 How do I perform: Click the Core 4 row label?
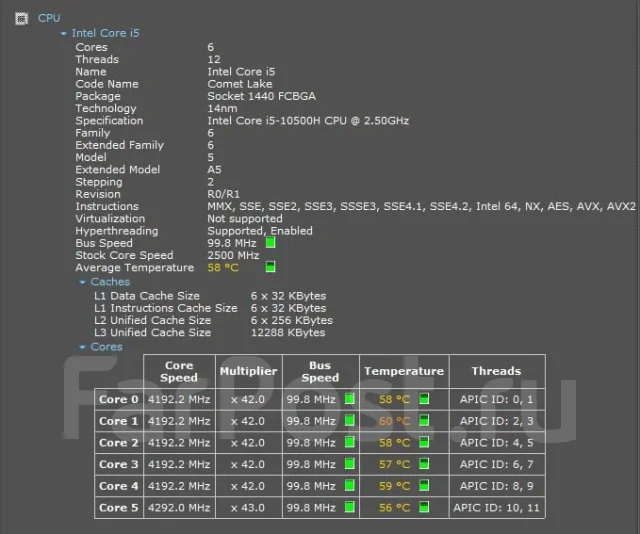pyautogui.click(x=119, y=486)
